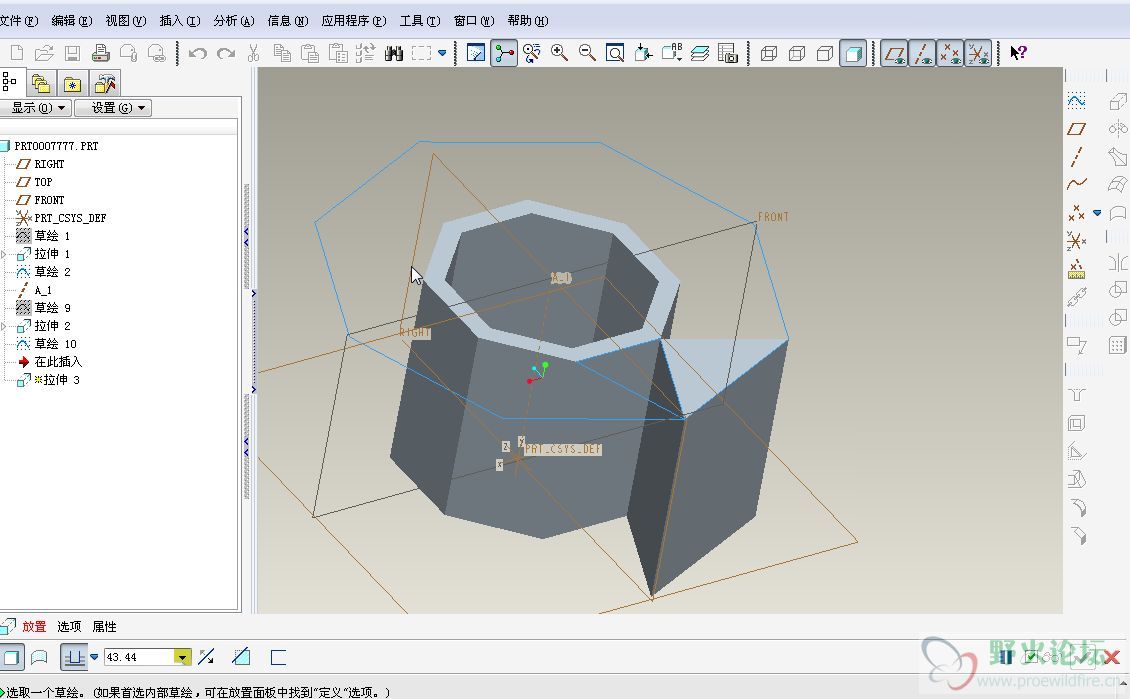This screenshot has height=699, width=1130.
Task: Paste from clipboard
Action: pyautogui.click(x=310, y=53)
